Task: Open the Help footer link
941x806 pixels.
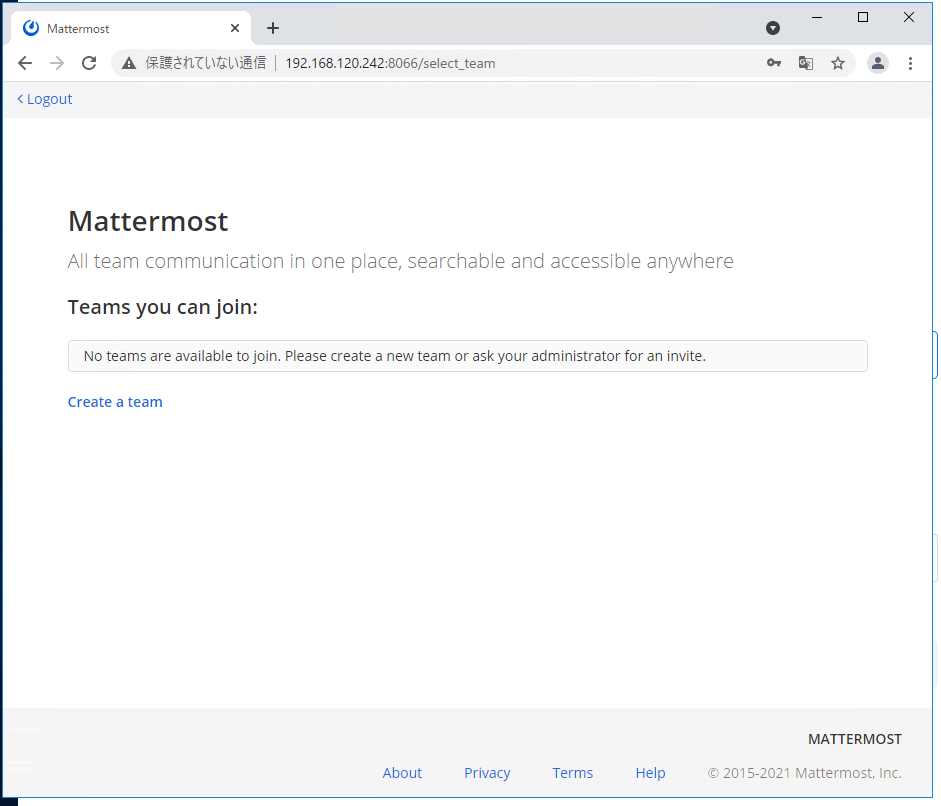Action: [x=650, y=773]
